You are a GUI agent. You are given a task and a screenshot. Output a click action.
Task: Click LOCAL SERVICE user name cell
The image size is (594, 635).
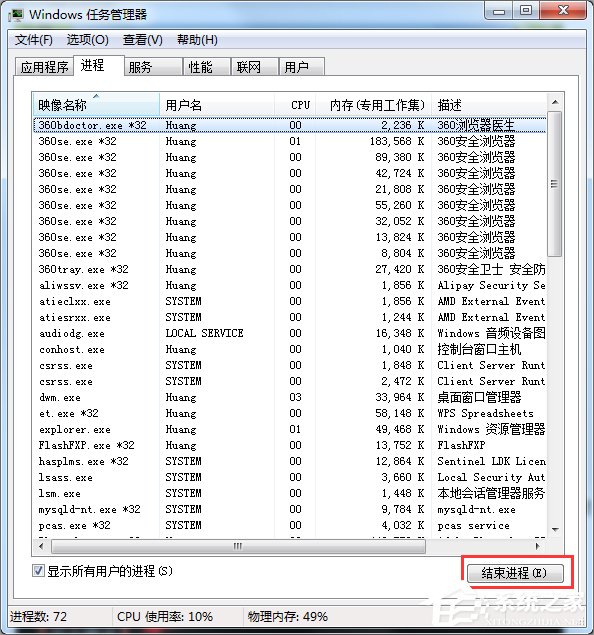coord(204,333)
